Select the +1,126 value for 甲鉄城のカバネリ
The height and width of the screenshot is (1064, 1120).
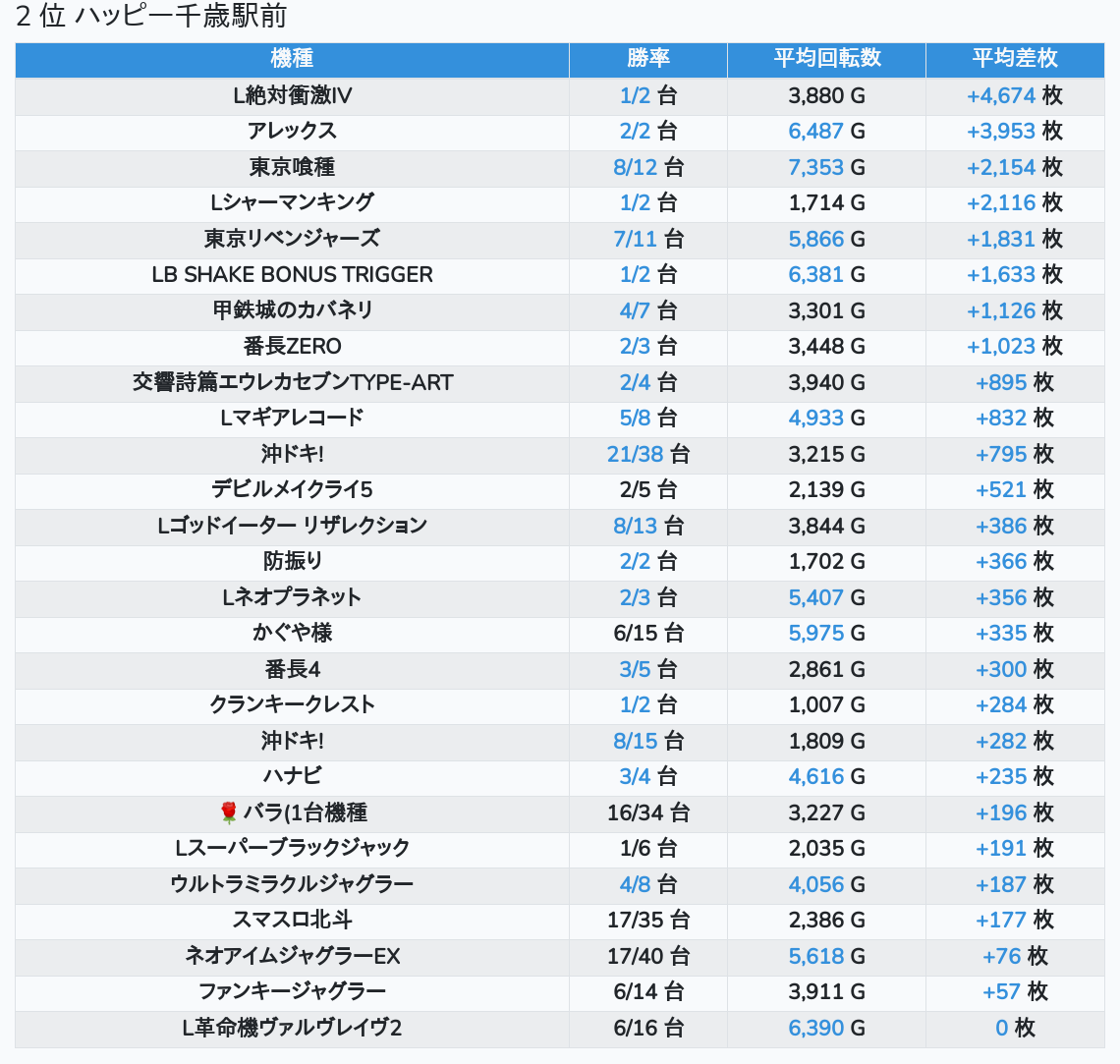click(1000, 310)
